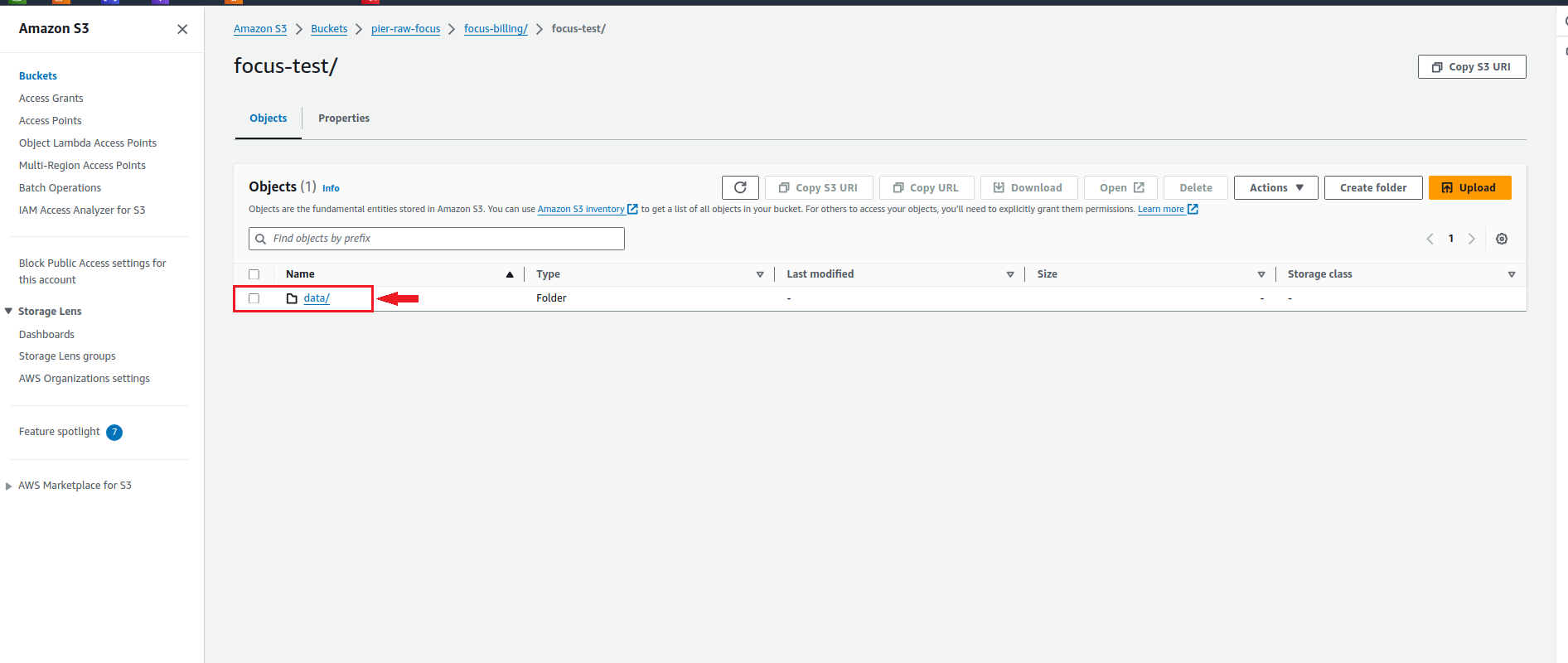Open the Actions dropdown menu

(1275, 188)
